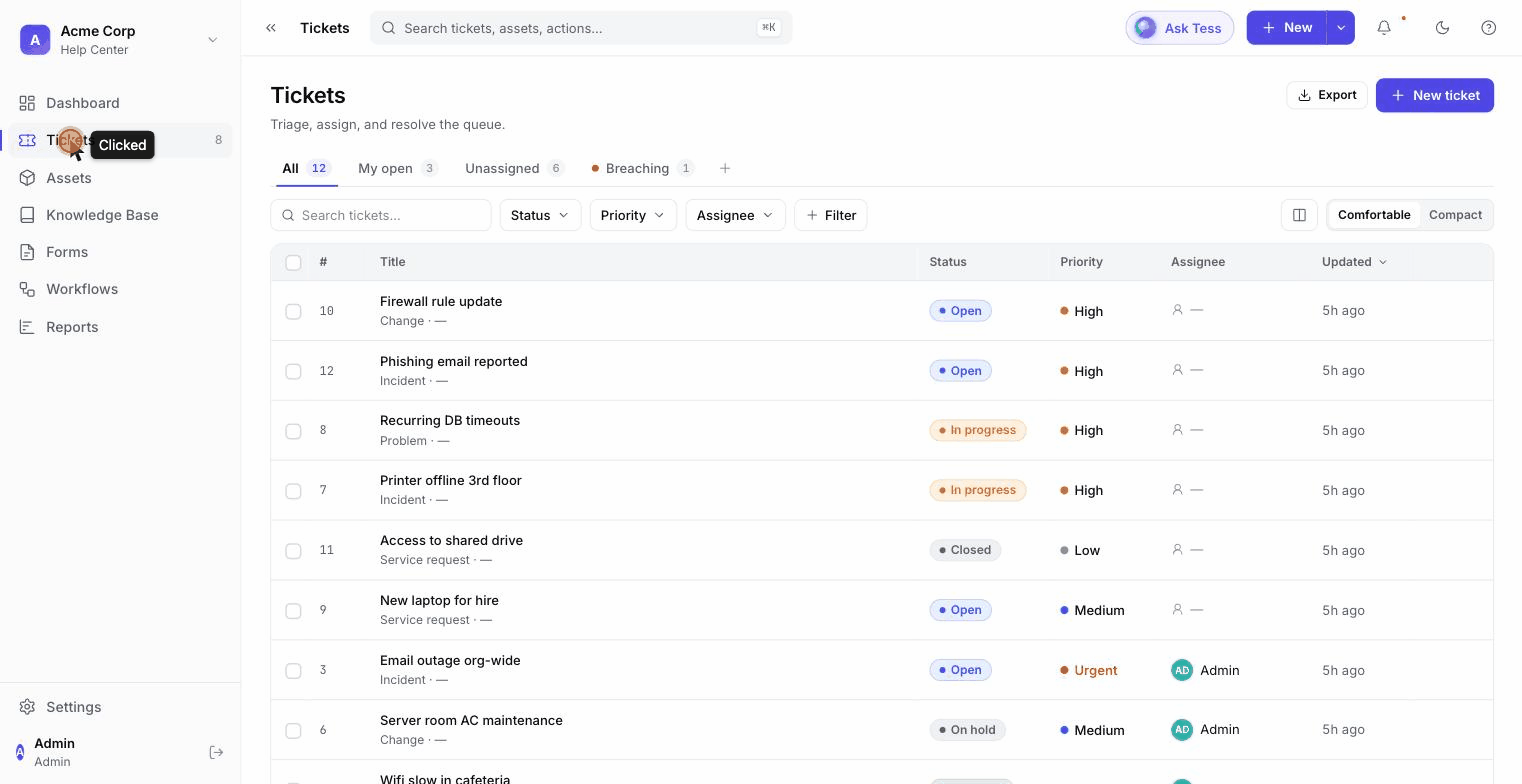Add a Filter to the ticket list
The image size is (1522, 784).
coord(831,215)
